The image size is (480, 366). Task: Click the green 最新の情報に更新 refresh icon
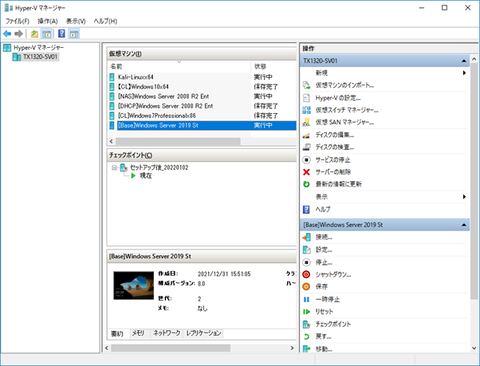(306, 184)
